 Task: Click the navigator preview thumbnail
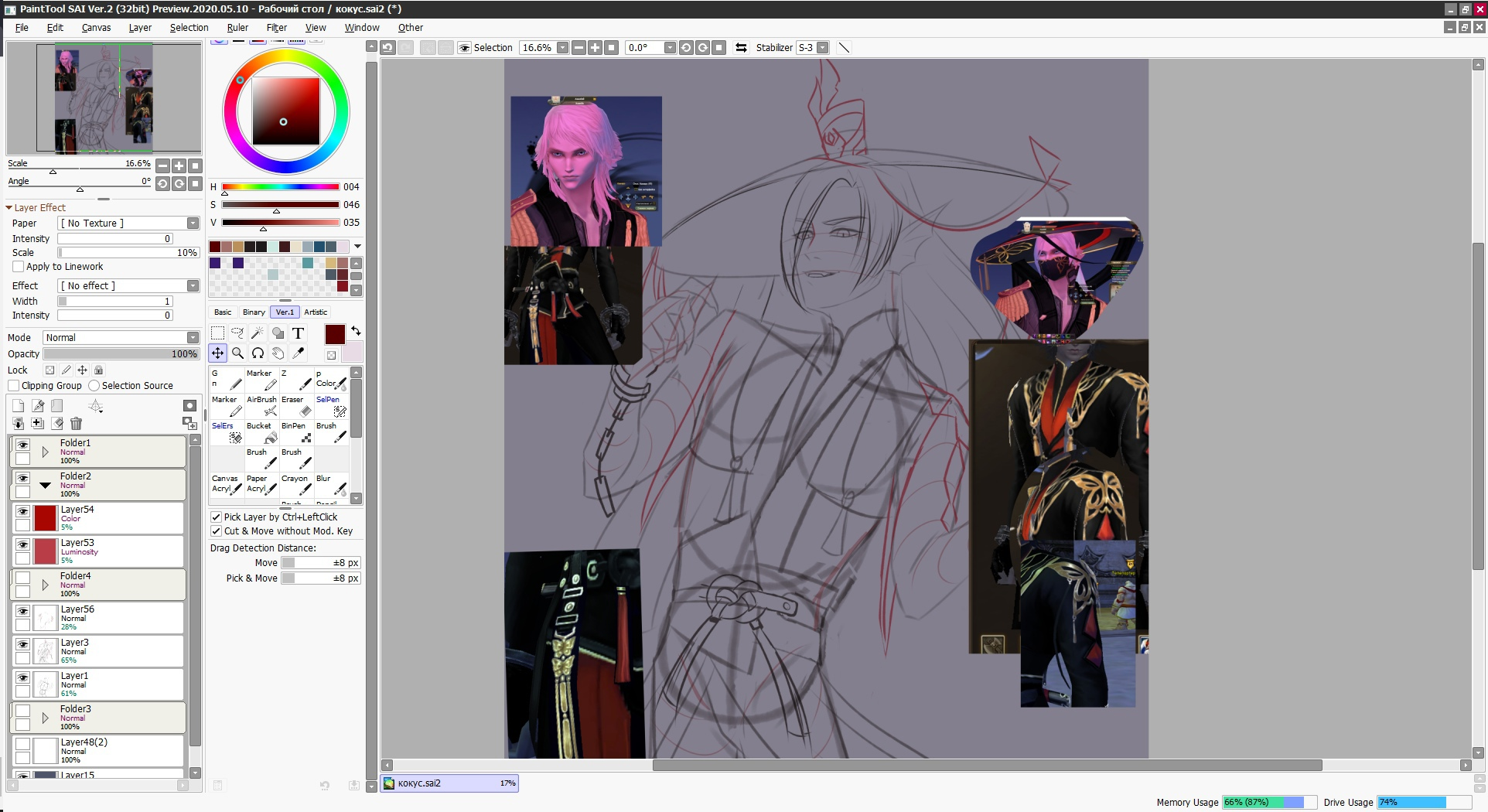pyautogui.click(x=104, y=98)
